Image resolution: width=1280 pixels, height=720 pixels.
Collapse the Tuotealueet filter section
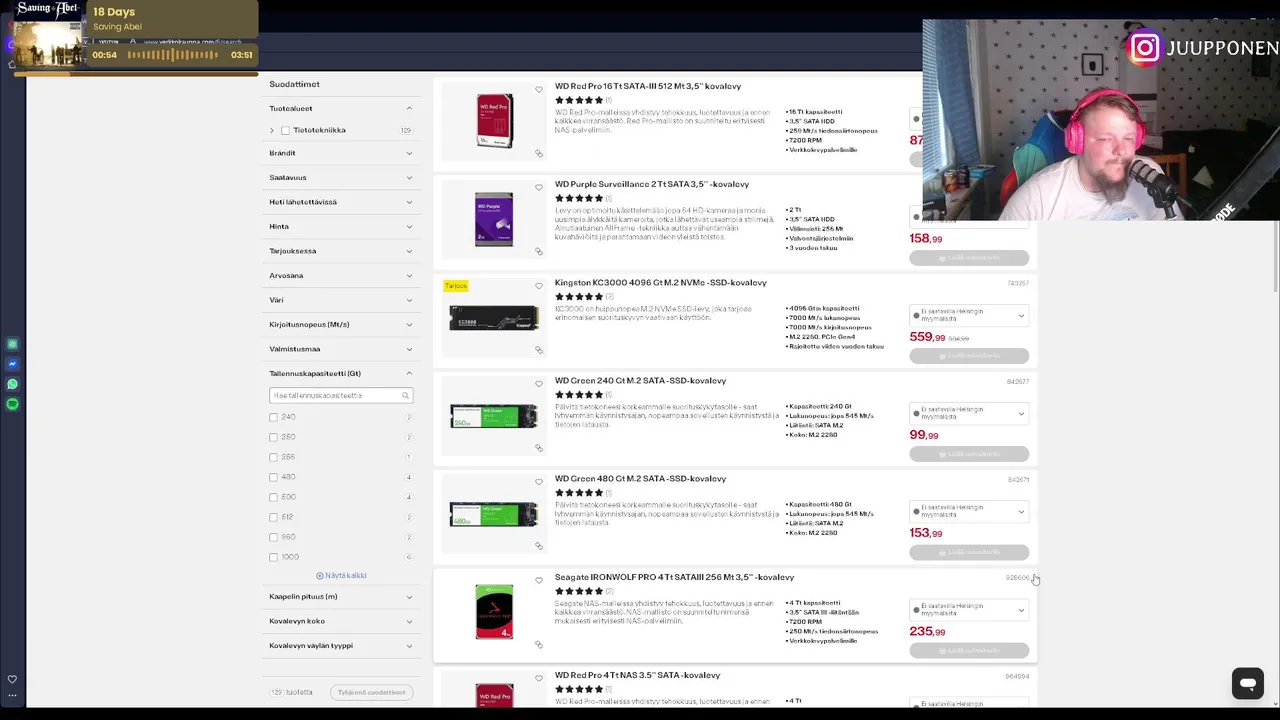click(341, 108)
